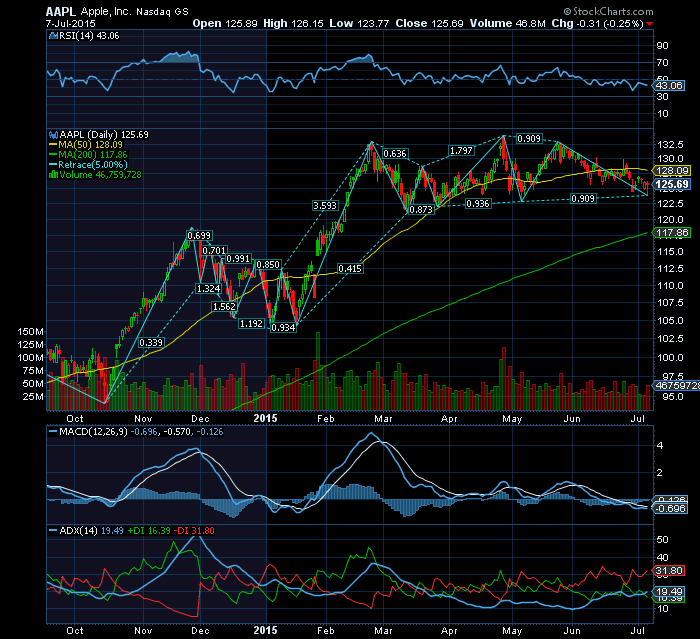
Task: Click the Mar label under the price chart
Action: [383, 418]
